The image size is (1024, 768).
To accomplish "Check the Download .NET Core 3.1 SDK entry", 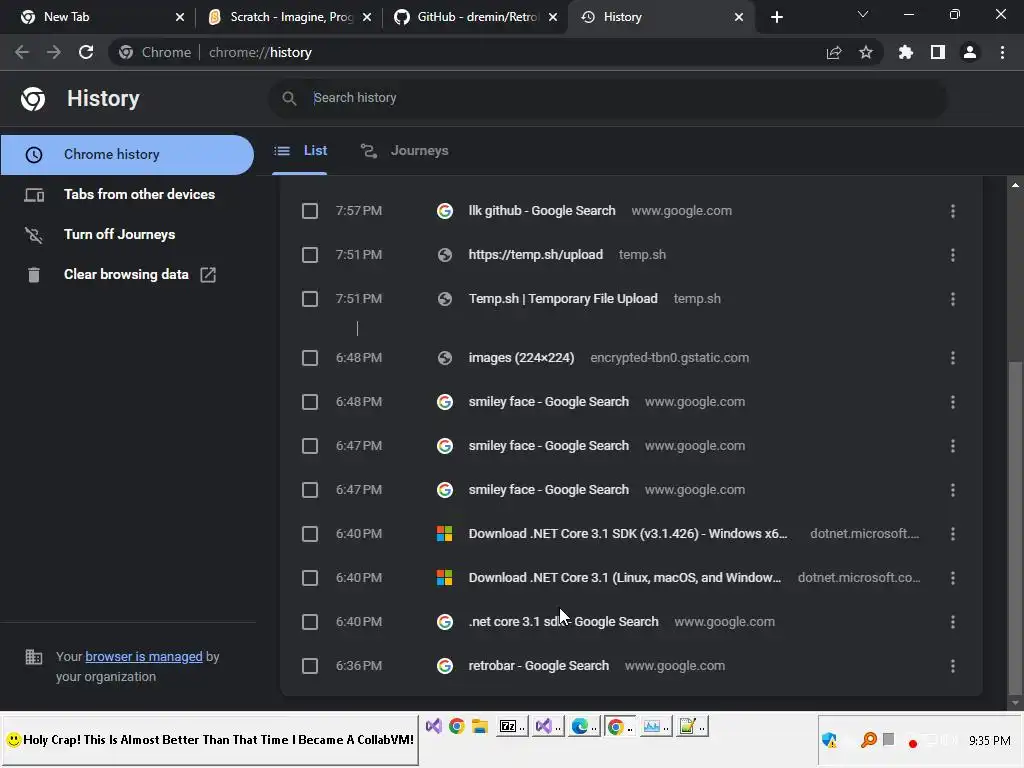I will [x=310, y=534].
